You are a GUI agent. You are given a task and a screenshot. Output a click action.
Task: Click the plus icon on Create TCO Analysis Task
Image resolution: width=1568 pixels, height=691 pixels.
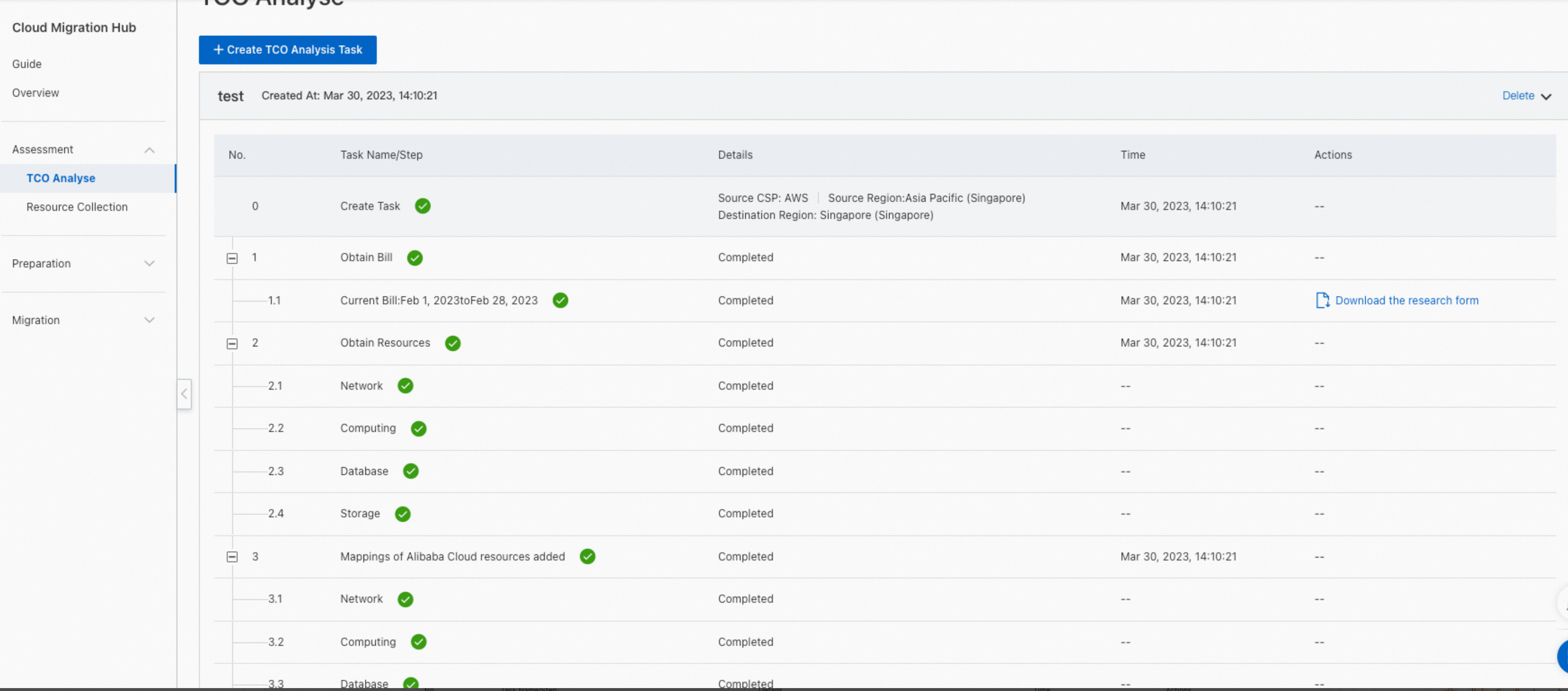coord(219,50)
